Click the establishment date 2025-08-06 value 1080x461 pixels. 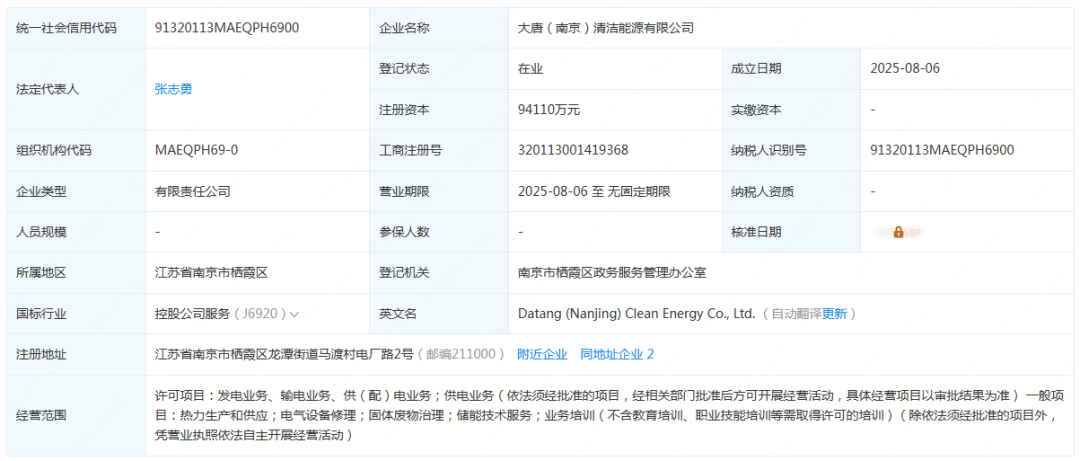point(905,69)
